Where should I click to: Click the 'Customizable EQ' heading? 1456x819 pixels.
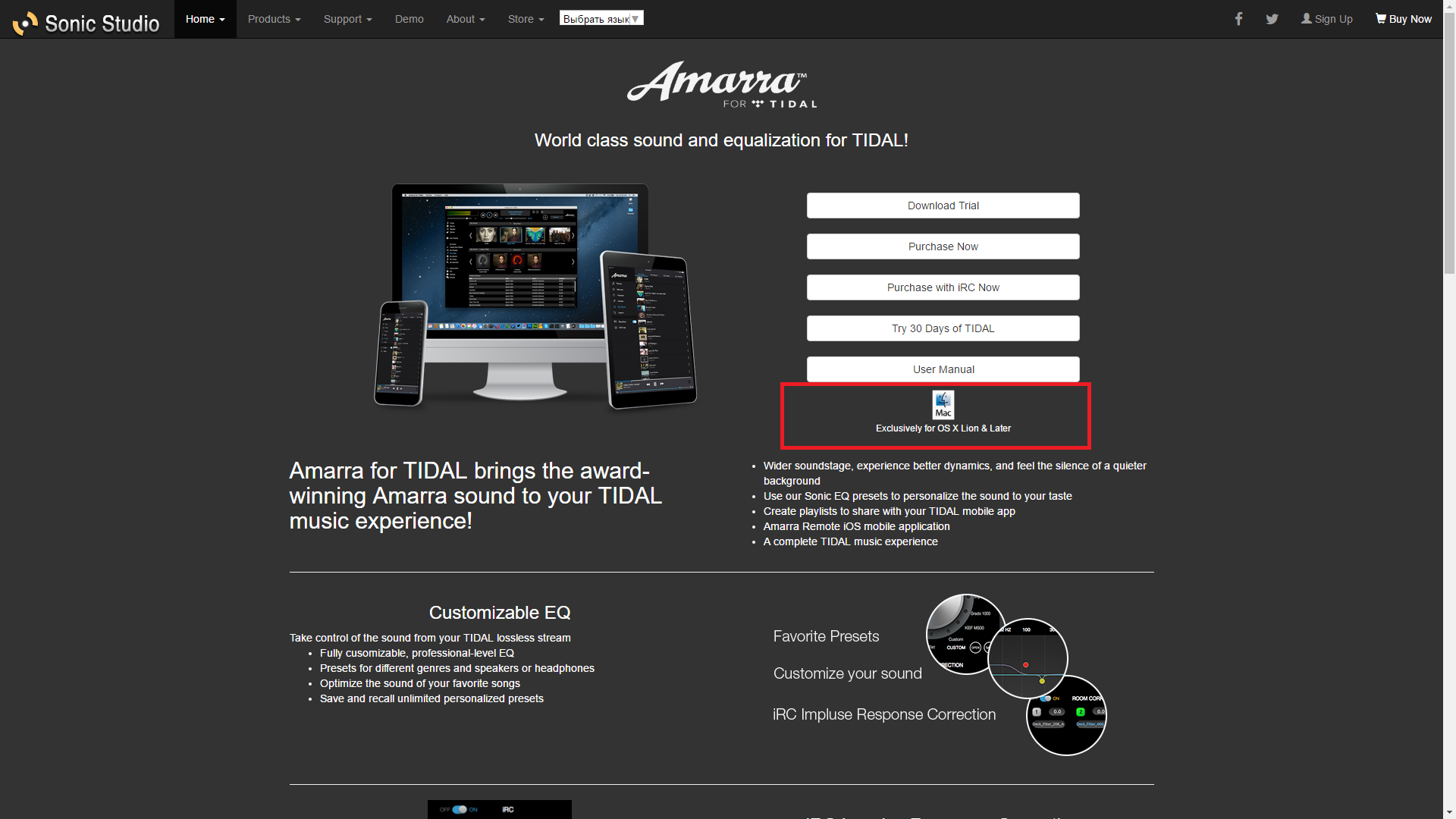point(500,613)
